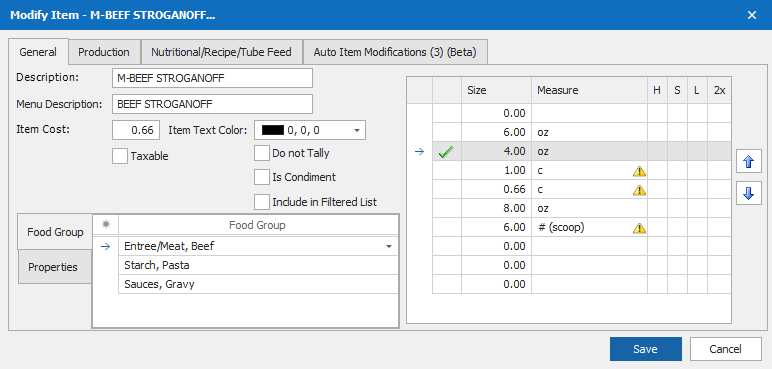Click the 6.00 size cell in oz row
This screenshot has width=772, height=369.
(x=496, y=133)
